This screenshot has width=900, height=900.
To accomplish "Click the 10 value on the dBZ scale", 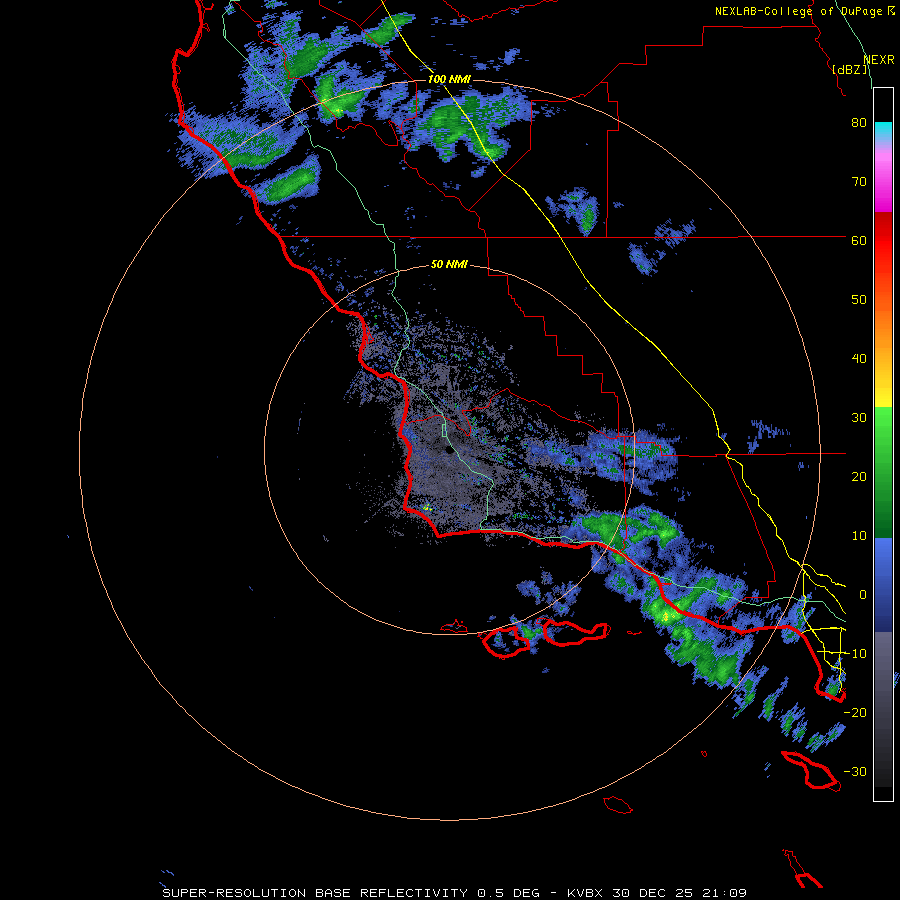I will coord(859,536).
